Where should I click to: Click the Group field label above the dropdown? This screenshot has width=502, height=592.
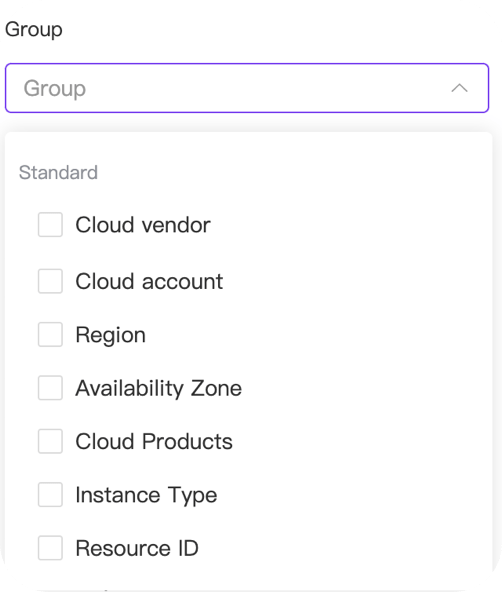coord(34,29)
